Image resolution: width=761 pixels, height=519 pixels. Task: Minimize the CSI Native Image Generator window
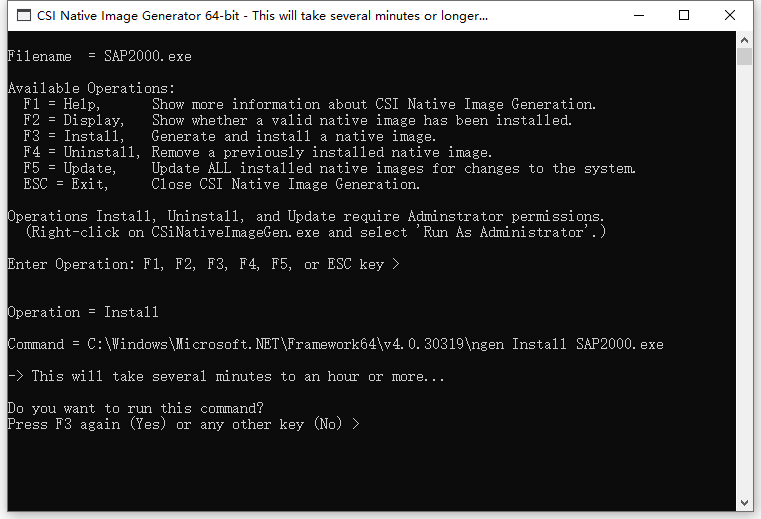pos(639,16)
